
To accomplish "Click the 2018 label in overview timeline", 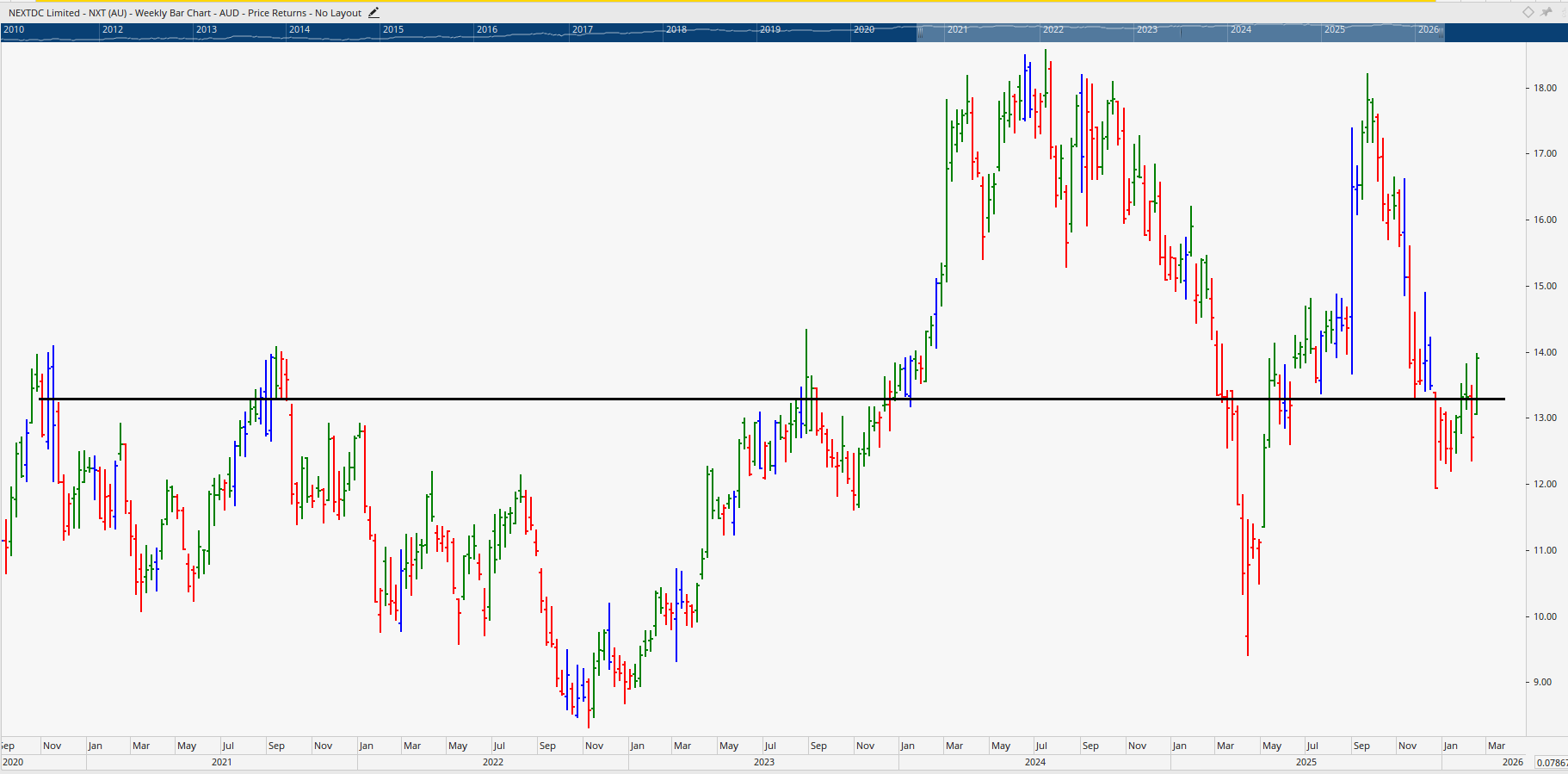I will pyautogui.click(x=676, y=29).
